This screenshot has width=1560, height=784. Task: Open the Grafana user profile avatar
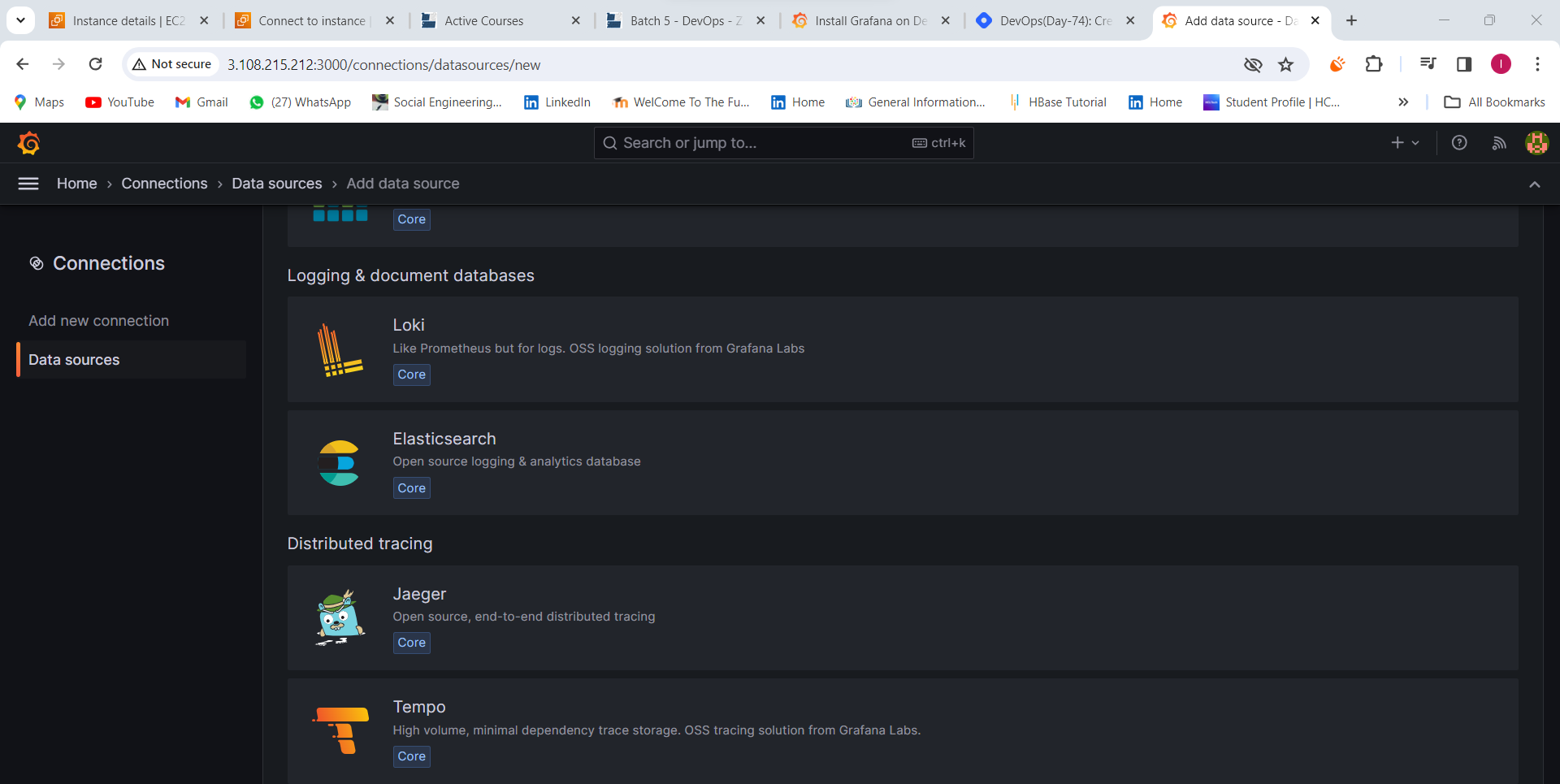(x=1536, y=143)
